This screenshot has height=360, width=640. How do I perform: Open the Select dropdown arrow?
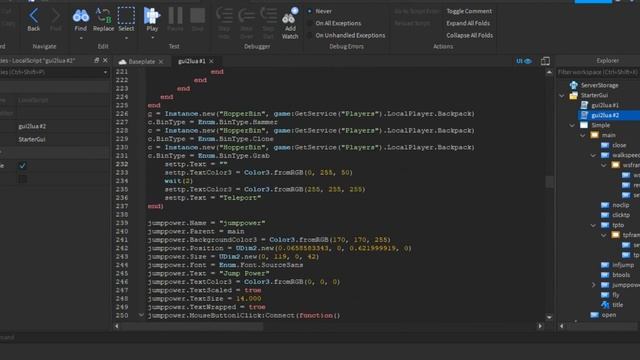pos(126,38)
